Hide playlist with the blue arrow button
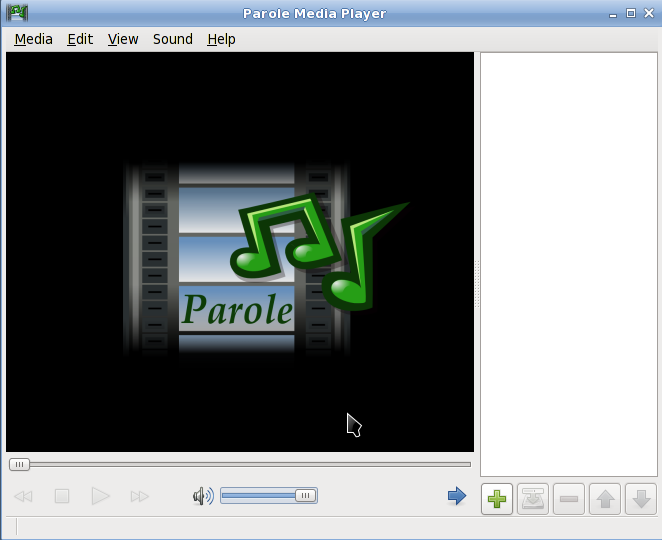 click(x=457, y=496)
